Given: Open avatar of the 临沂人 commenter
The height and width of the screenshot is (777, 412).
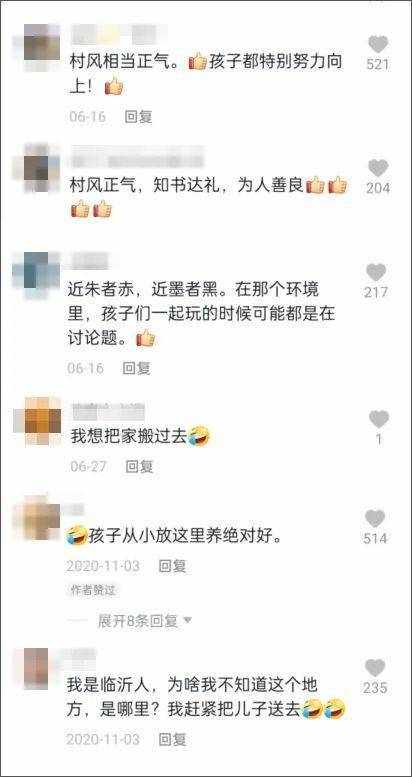Looking at the screenshot, I should [x=36, y=668].
